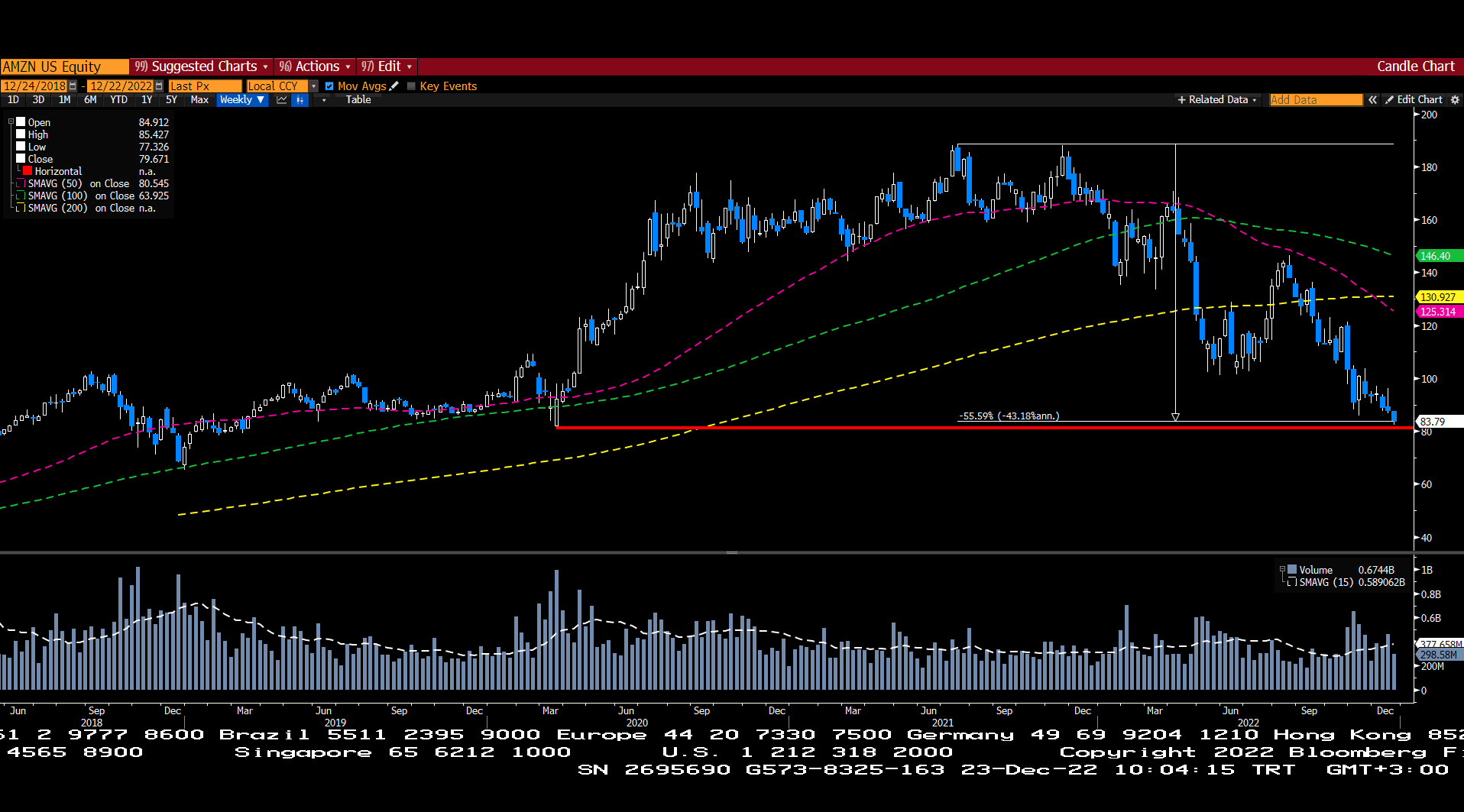The width and height of the screenshot is (1464, 812).
Task: Click Edit Chart pencil icon
Action: pos(1390,100)
